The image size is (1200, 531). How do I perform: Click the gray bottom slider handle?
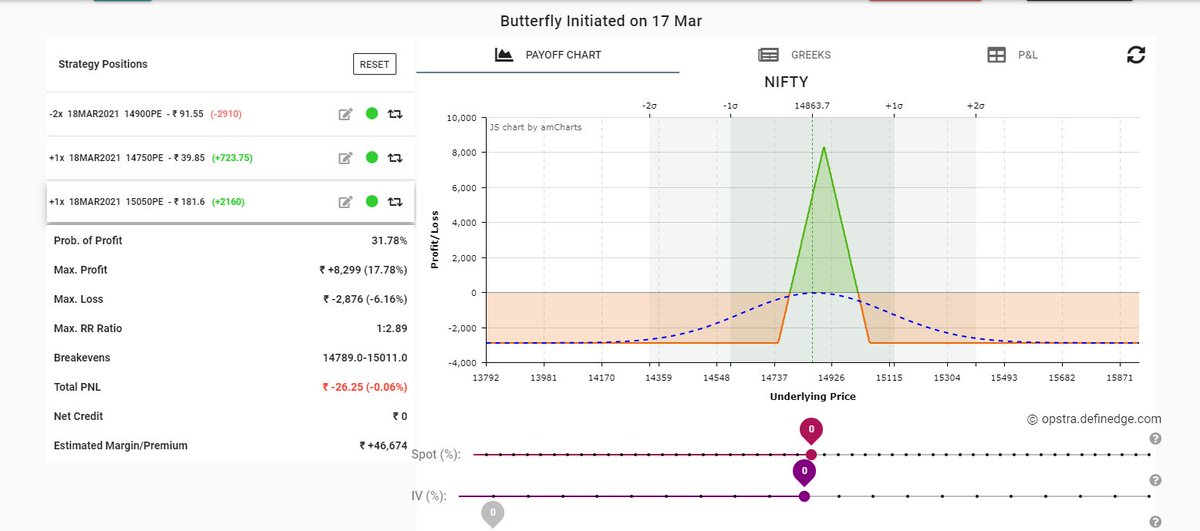(x=492, y=515)
